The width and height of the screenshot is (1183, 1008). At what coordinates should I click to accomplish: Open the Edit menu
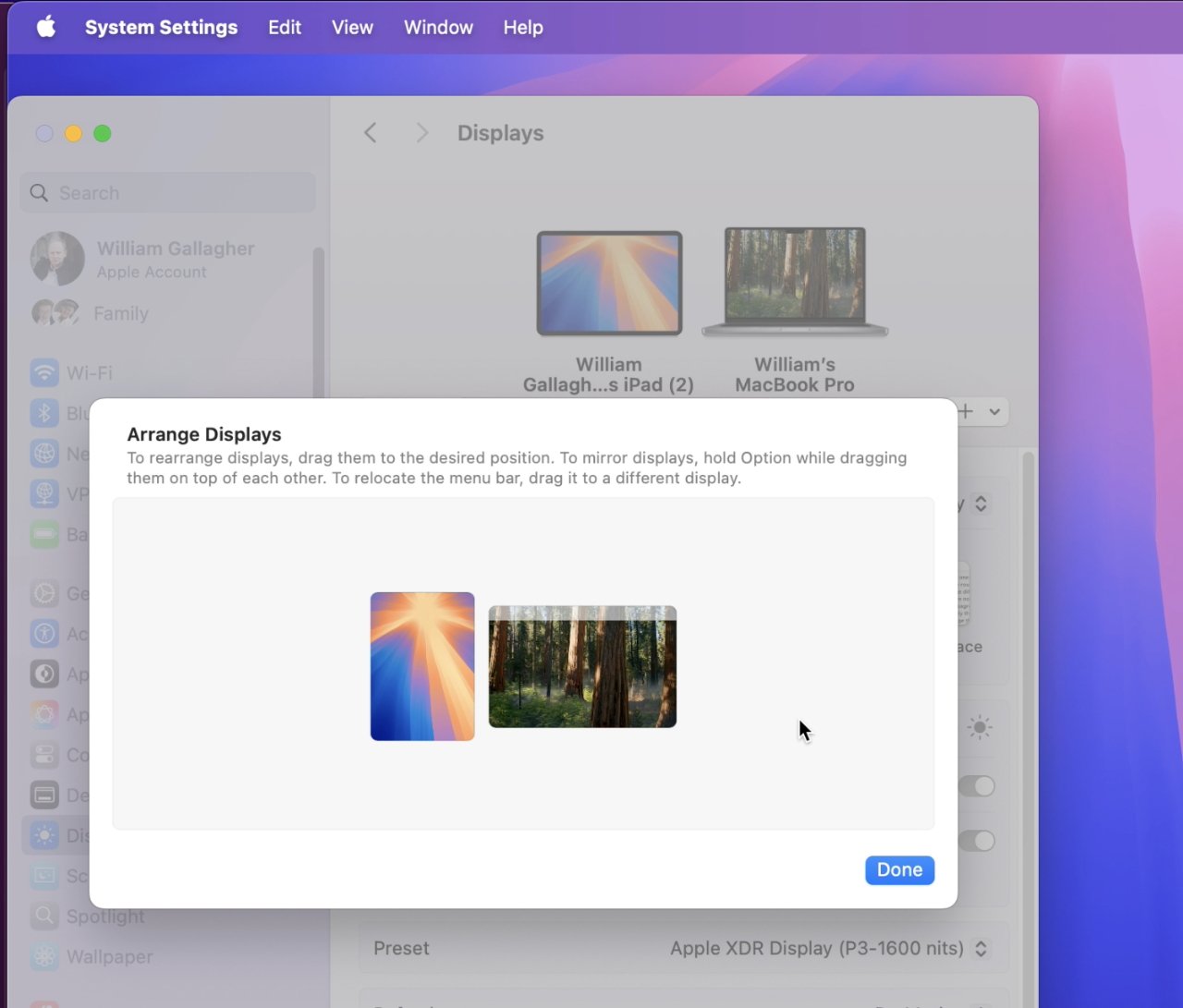coord(285,28)
